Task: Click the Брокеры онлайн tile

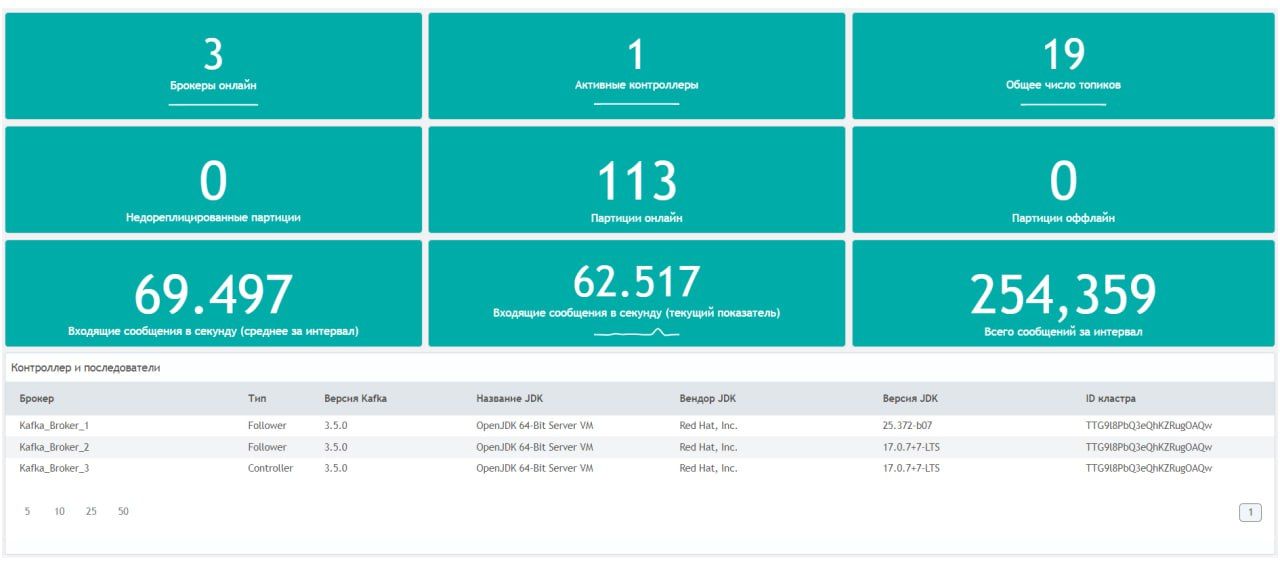Action: [x=213, y=66]
